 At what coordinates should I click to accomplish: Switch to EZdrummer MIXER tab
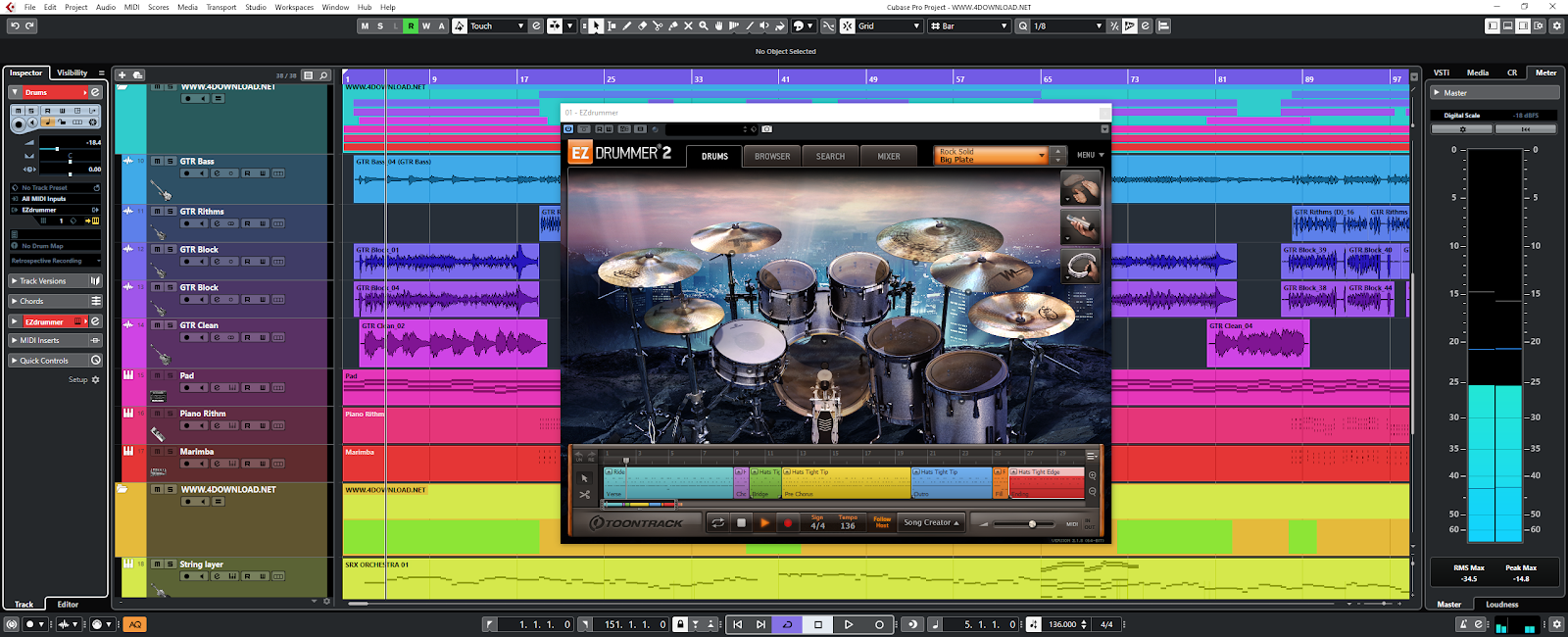coord(889,156)
